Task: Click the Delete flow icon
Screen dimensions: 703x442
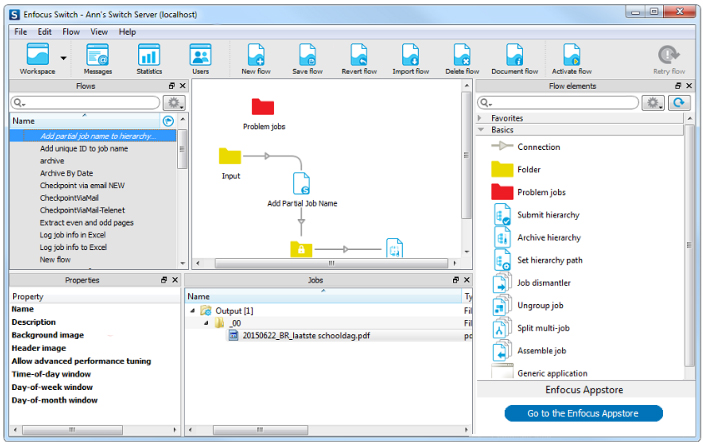Action: (x=461, y=56)
